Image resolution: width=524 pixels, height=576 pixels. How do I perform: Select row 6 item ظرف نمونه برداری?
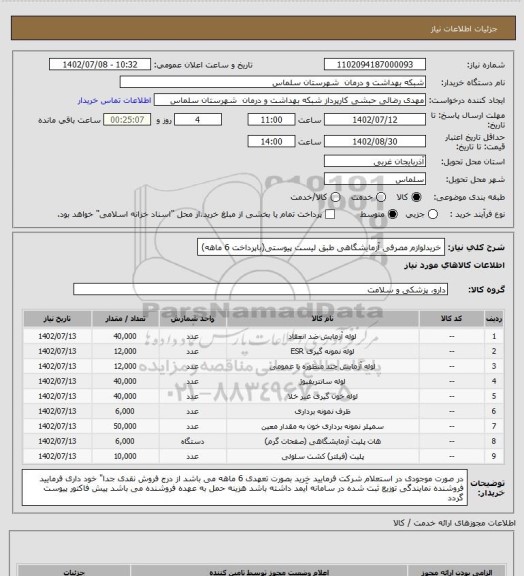pos(322,411)
